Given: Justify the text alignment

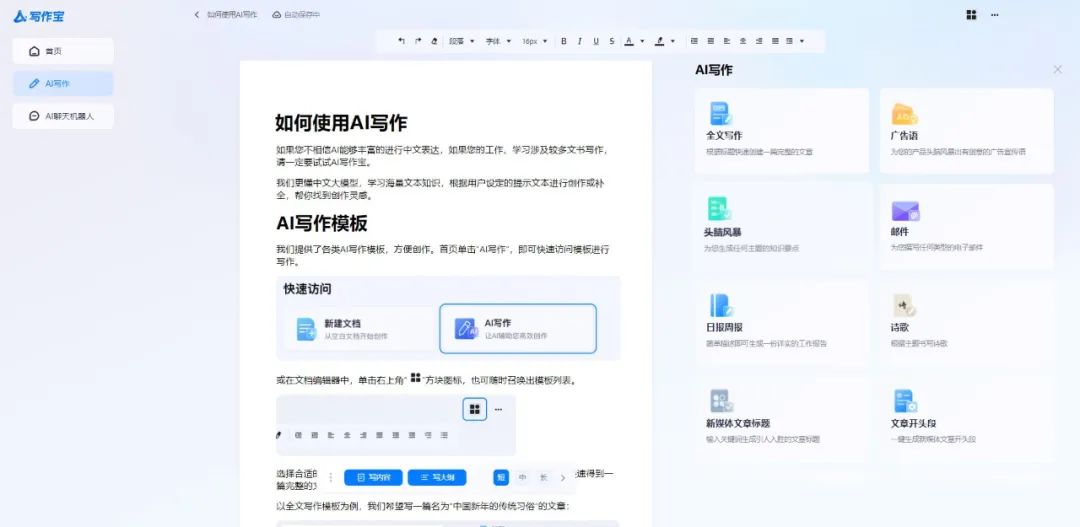Looking at the screenshot, I should (x=775, y=41).
